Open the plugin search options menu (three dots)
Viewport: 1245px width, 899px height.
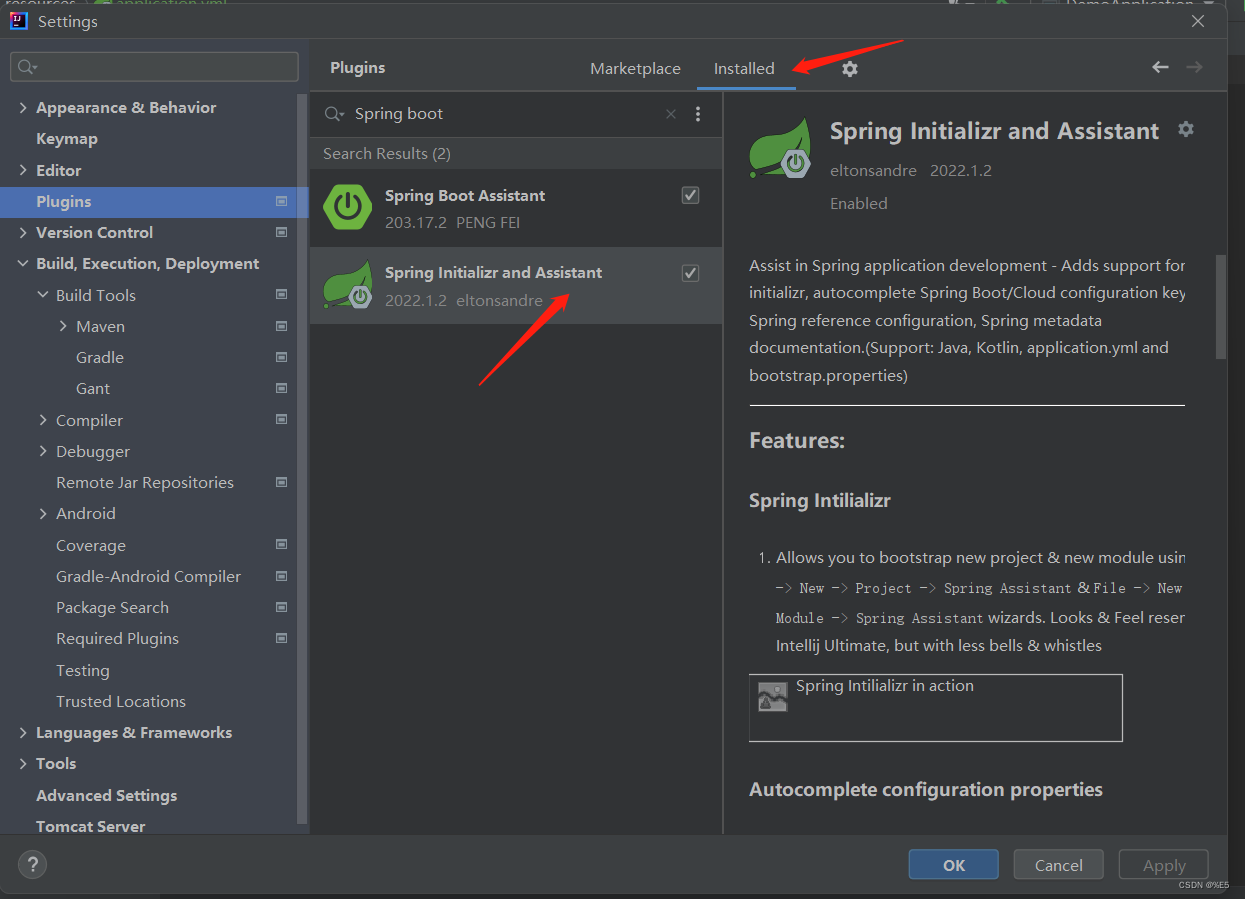(698, 114)
